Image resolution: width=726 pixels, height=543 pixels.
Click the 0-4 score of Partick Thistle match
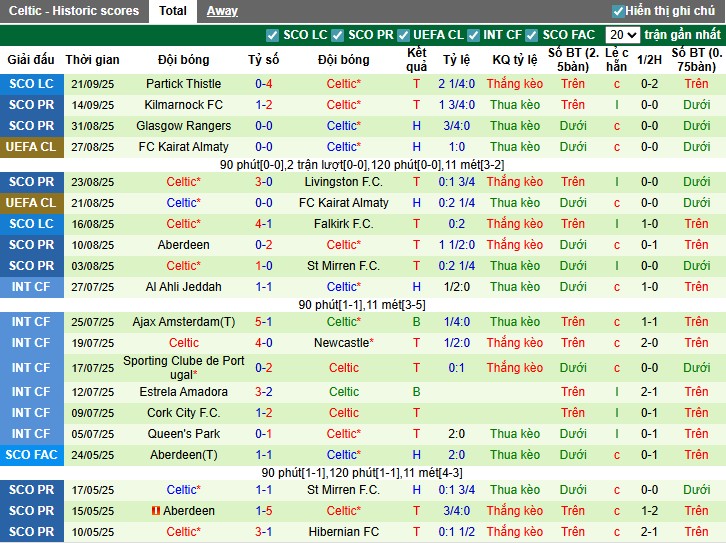[x=263, y=84]
